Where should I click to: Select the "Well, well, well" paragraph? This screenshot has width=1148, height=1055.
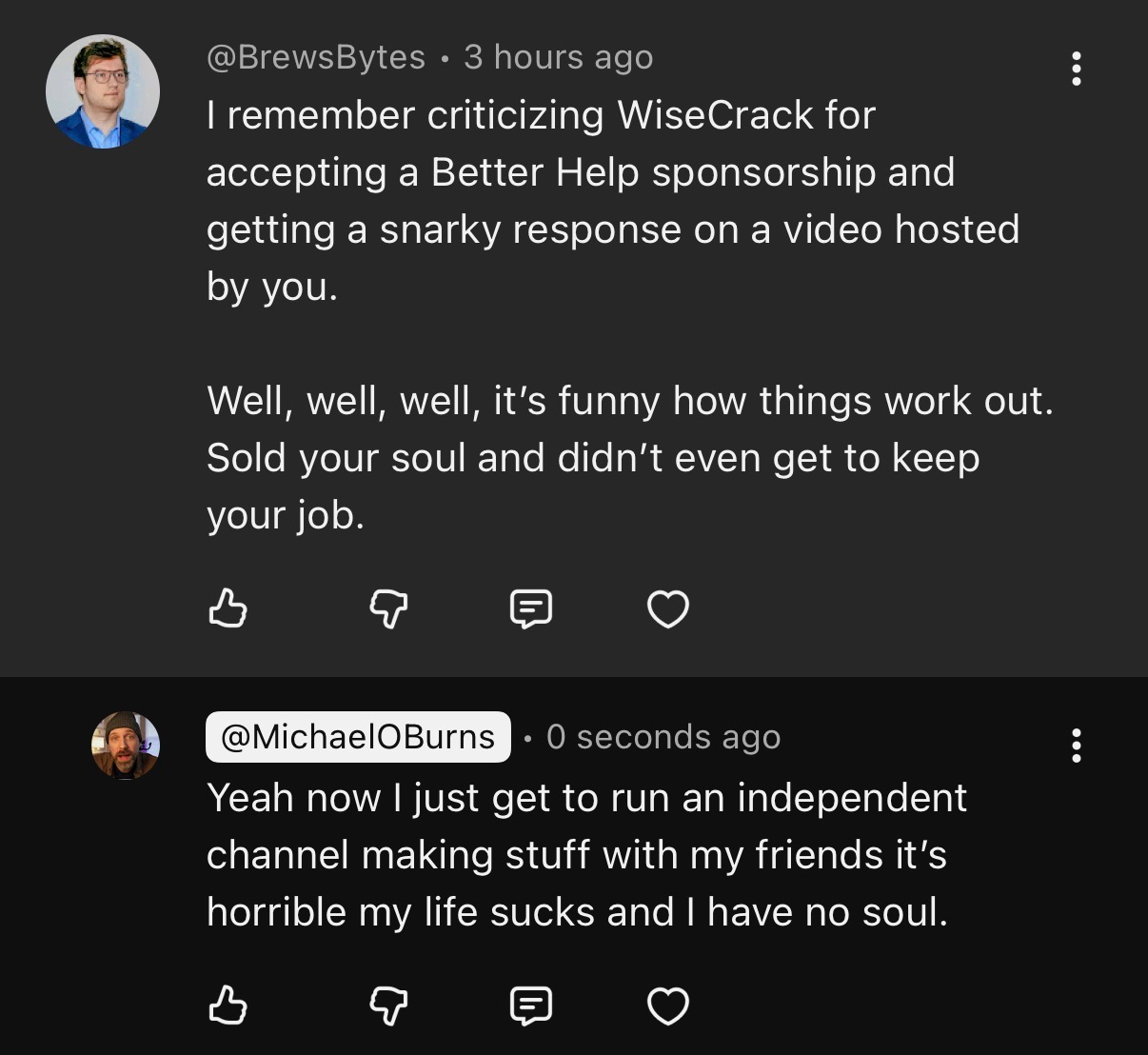[x=628, y=457]
